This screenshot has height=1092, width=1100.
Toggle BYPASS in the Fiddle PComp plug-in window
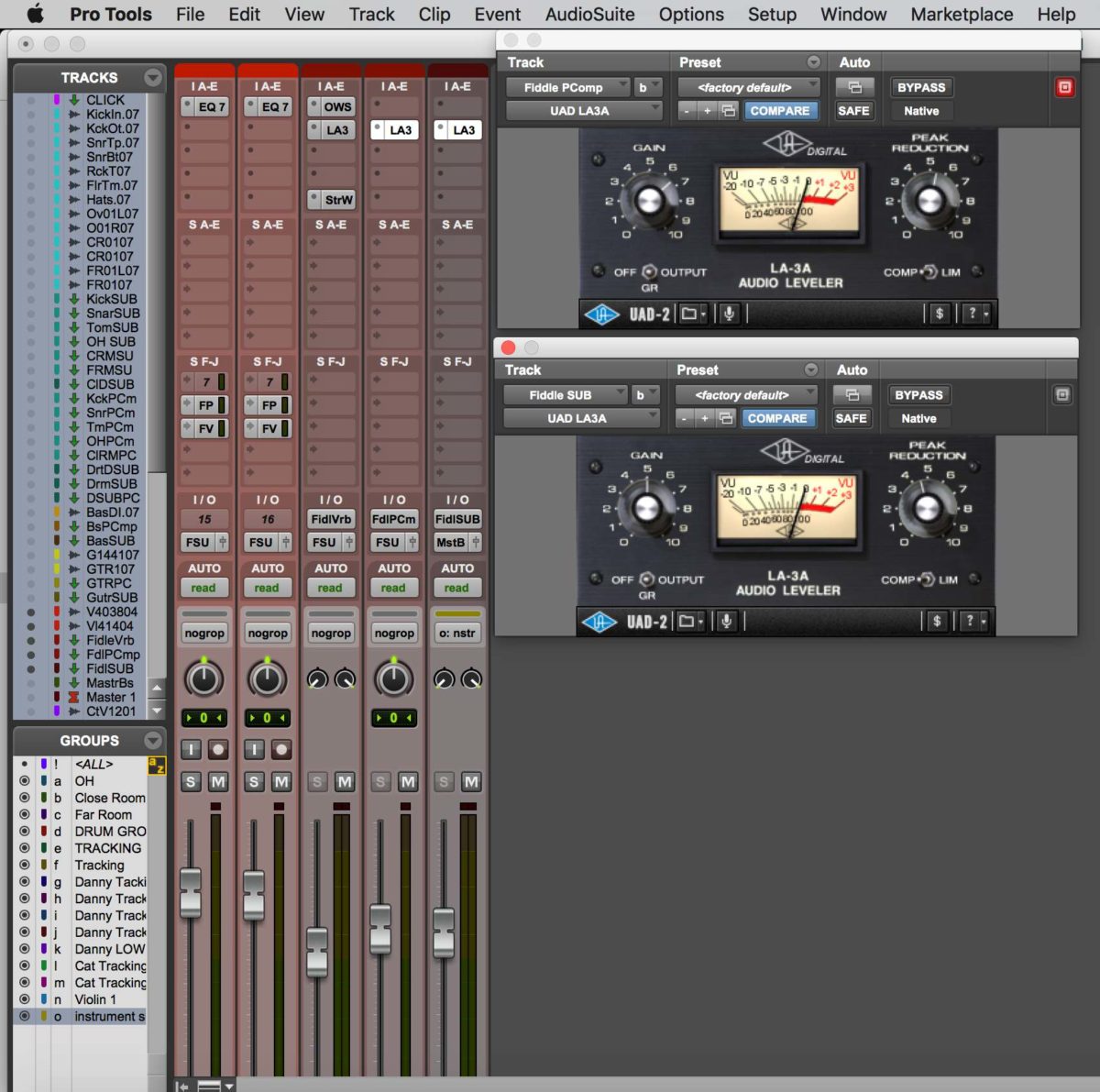(x=921, y=88)
